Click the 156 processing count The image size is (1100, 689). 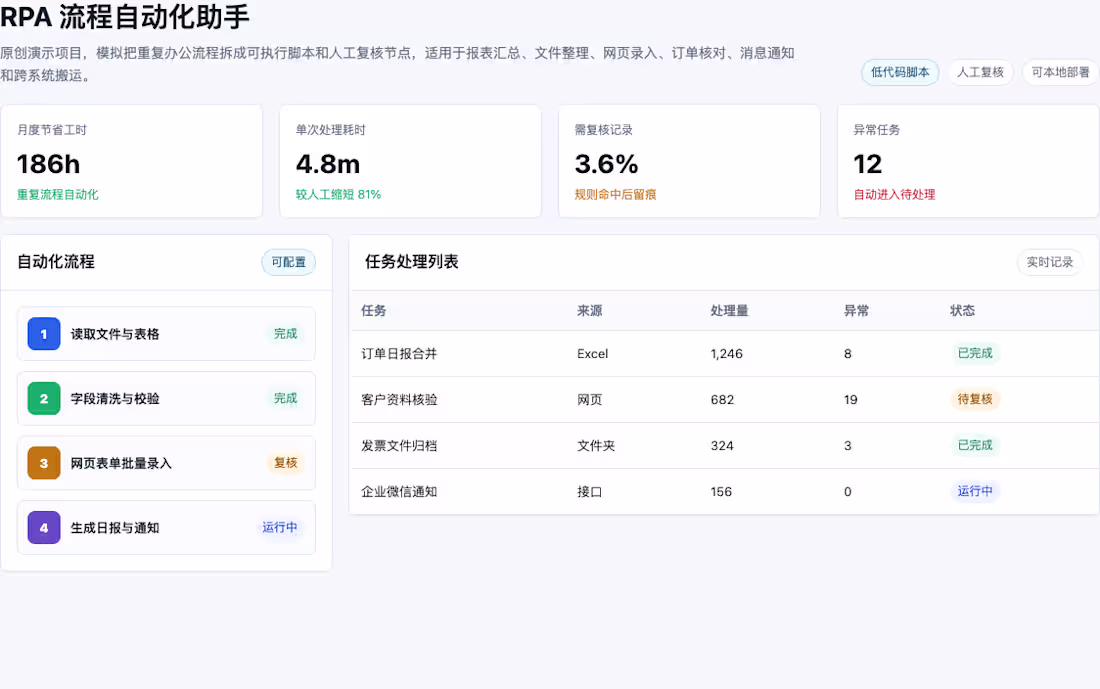tap(720, 492)
